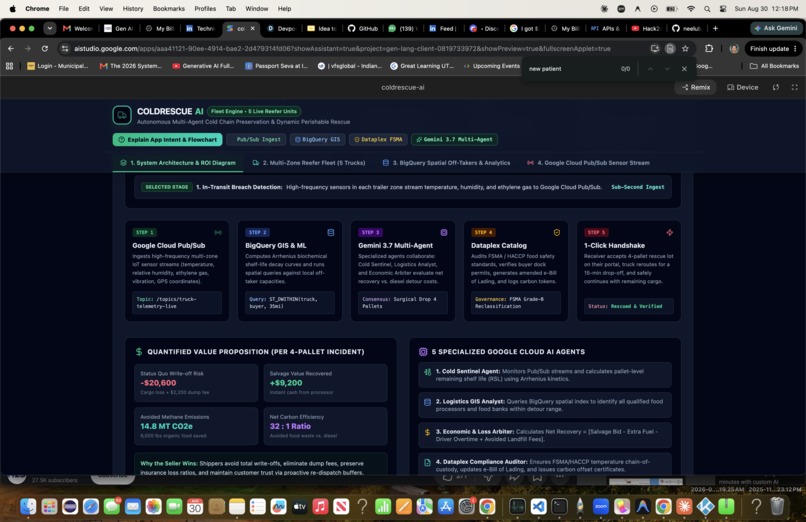Viewport: 806px width, 522px height.
Task: Select the Step 3 Gemini 3.7 Multi-Agent card
Action: pyautogui.click(x=403, y=271)
